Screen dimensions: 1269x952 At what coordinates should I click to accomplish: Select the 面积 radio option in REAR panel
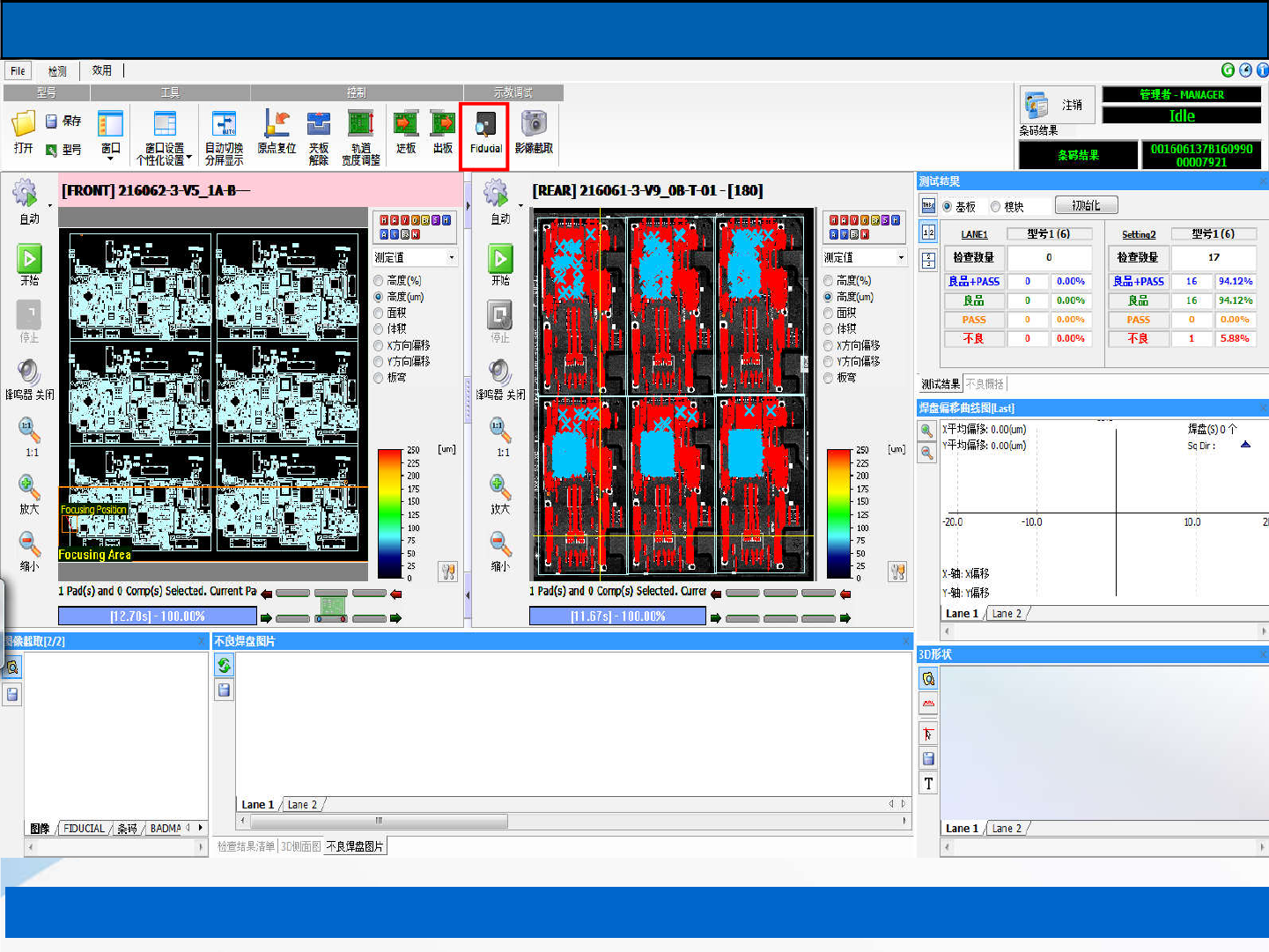tap(829, 314)
